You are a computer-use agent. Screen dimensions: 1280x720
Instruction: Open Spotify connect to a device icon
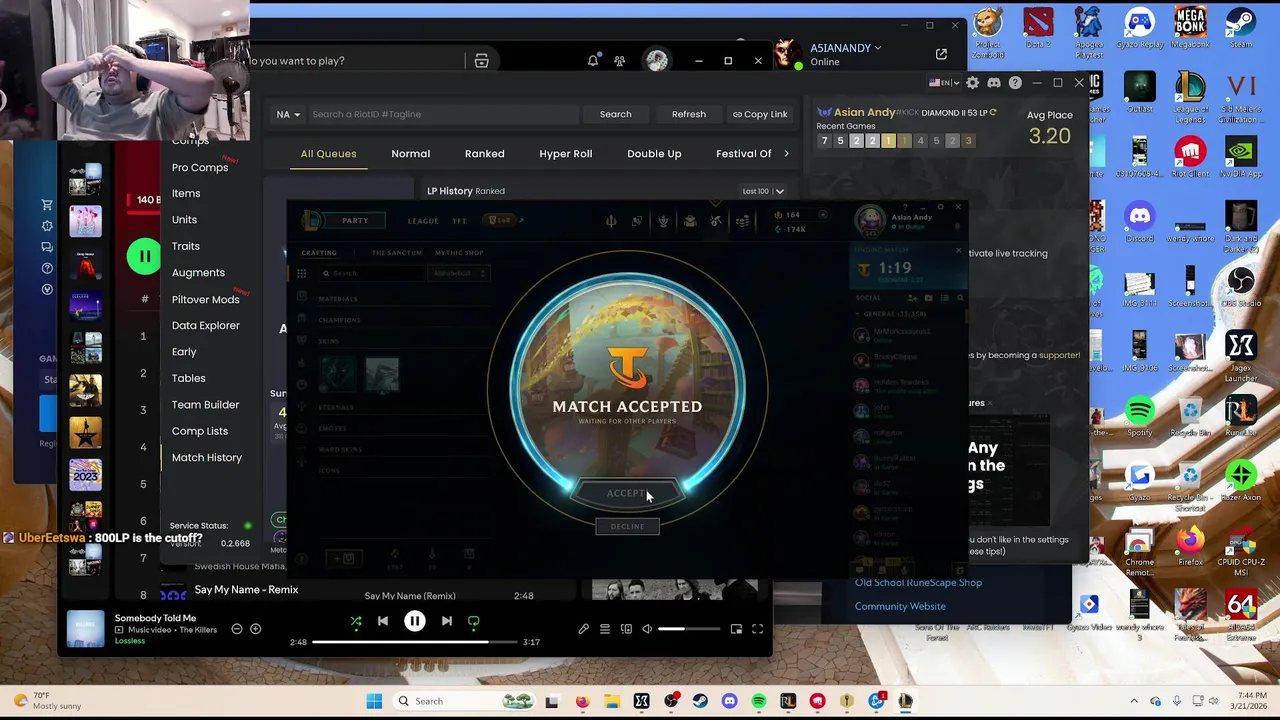point(626,629)
